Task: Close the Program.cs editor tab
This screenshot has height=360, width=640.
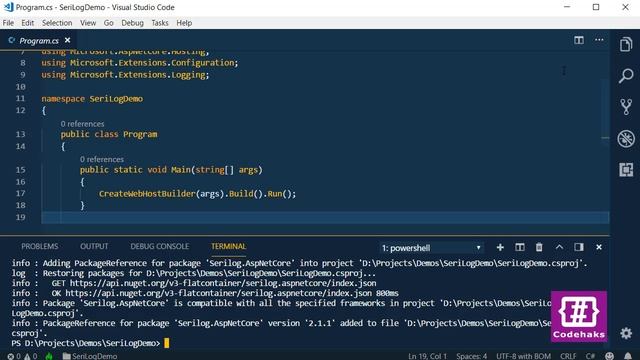Action: click(x=67, y=40)
